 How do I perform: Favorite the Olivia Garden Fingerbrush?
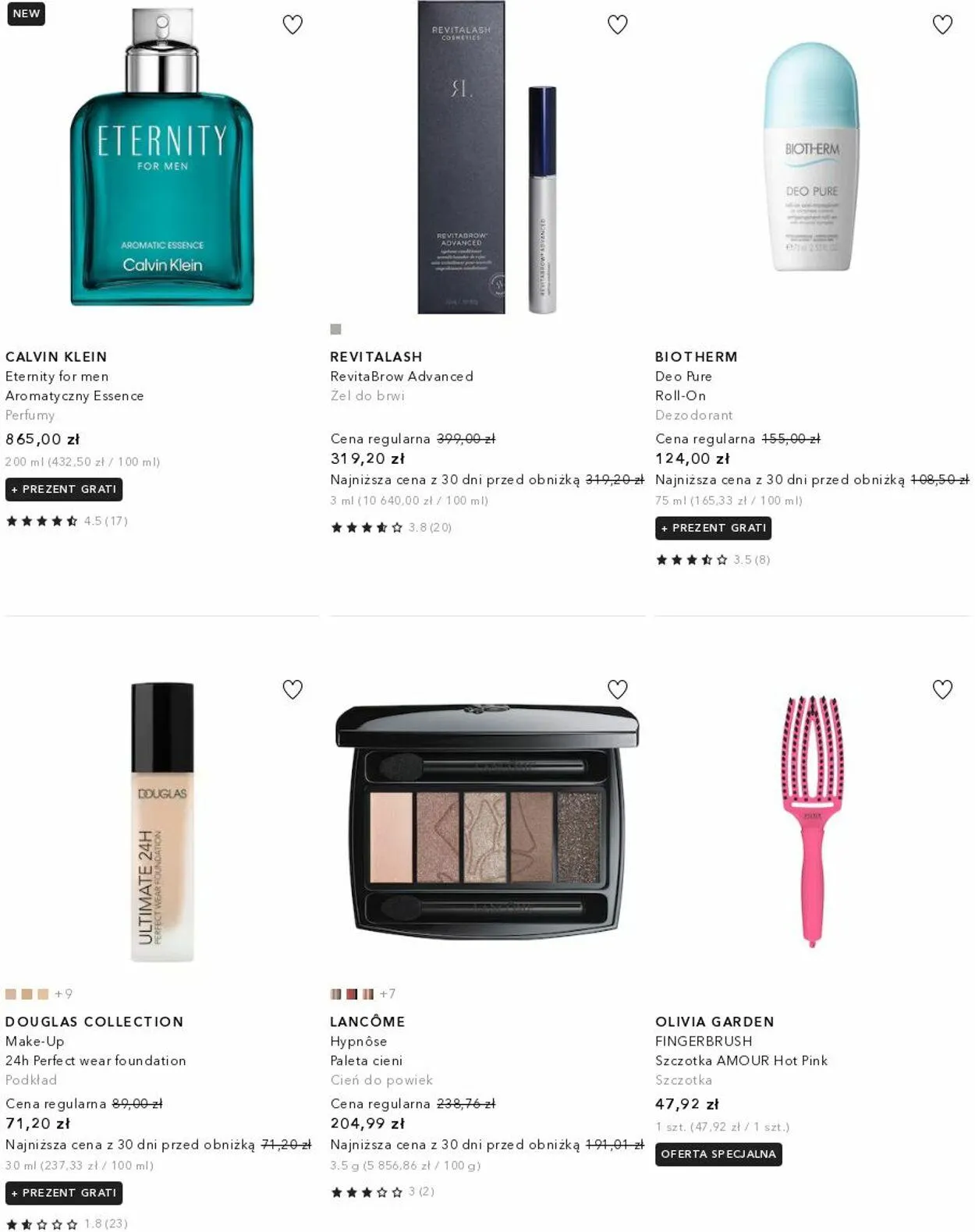(x=942, y=689)
